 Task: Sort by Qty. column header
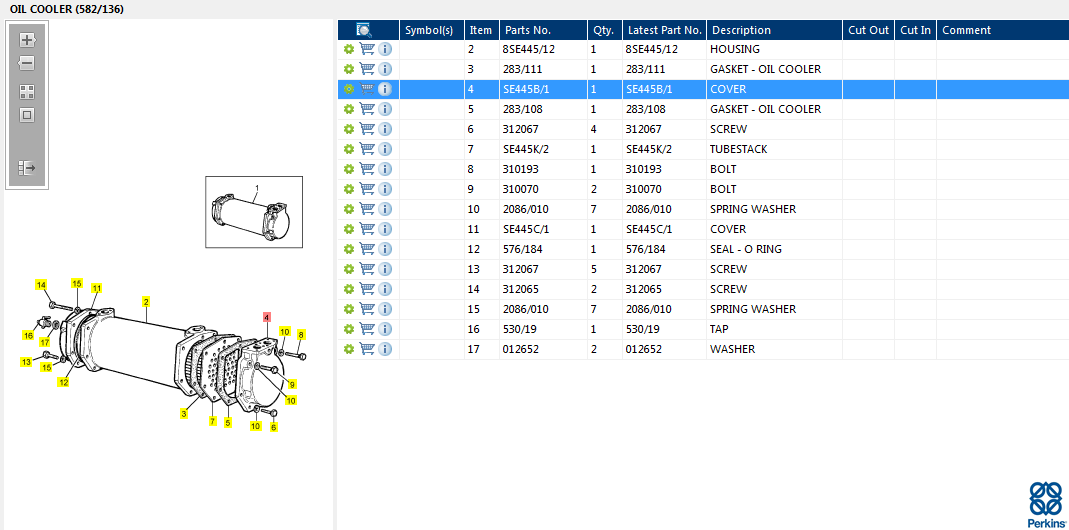coord(605,30)
